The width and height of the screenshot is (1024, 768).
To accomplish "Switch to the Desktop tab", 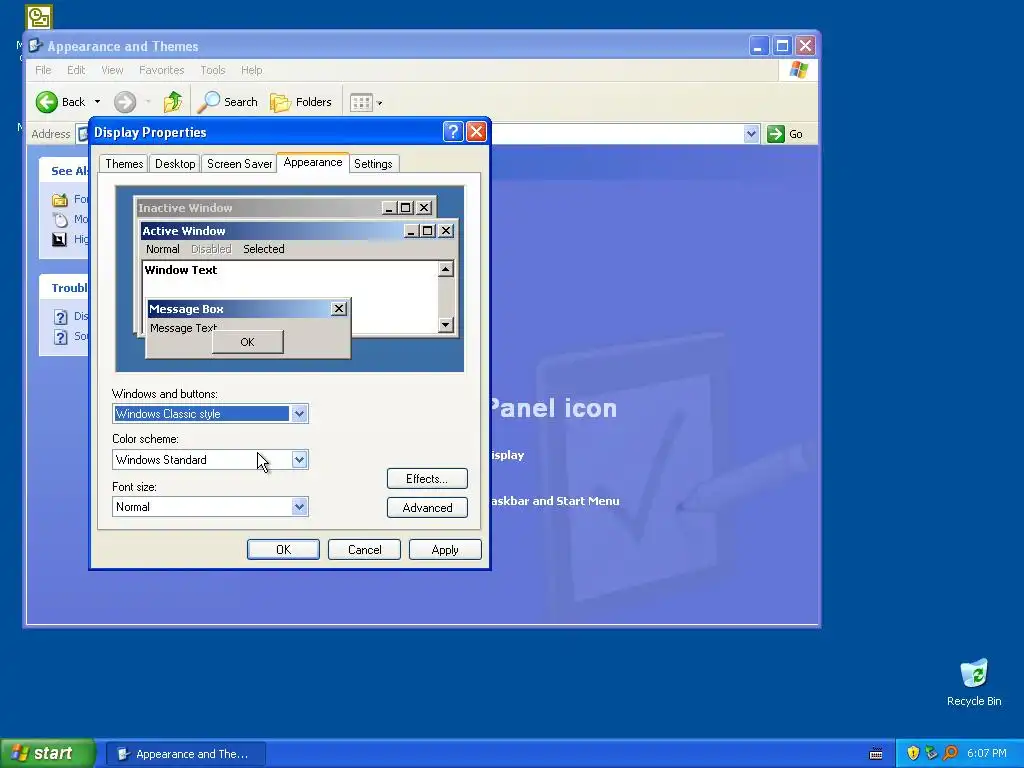I will click(175, 164).
